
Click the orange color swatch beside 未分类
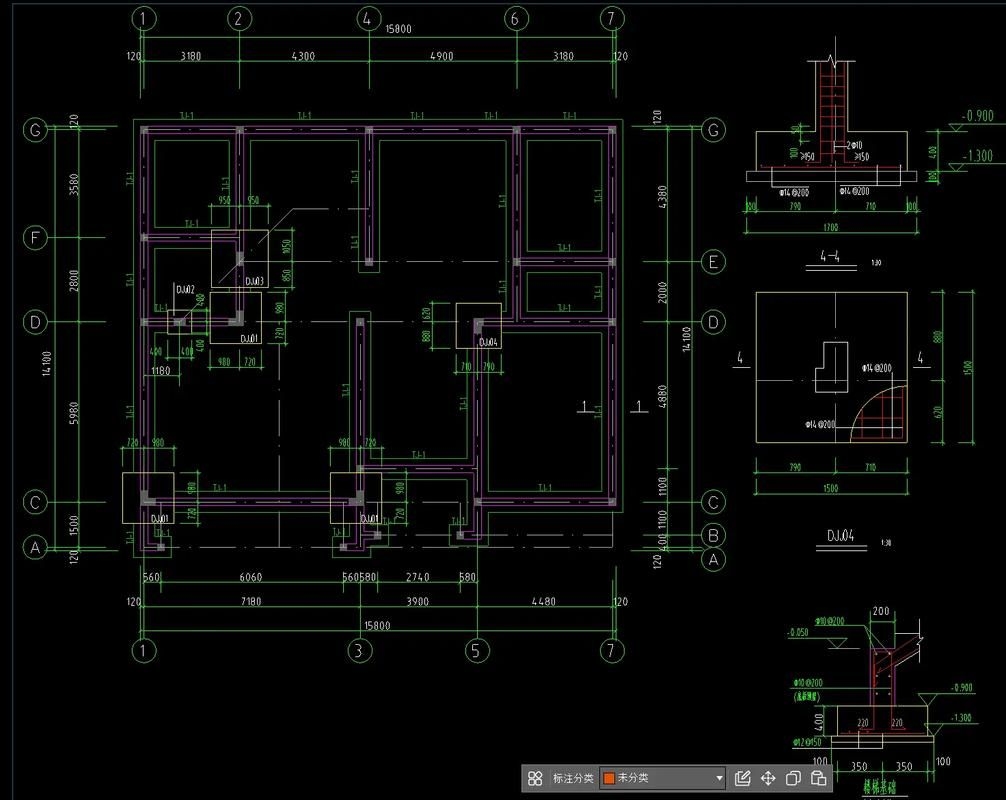tap(608, 778)
